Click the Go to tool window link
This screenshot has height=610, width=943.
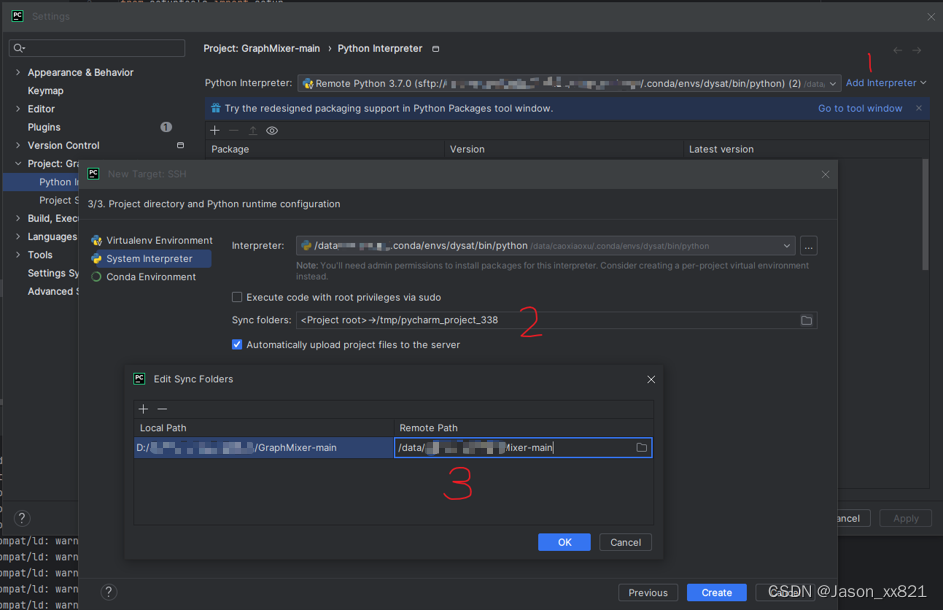click(860, 108)
